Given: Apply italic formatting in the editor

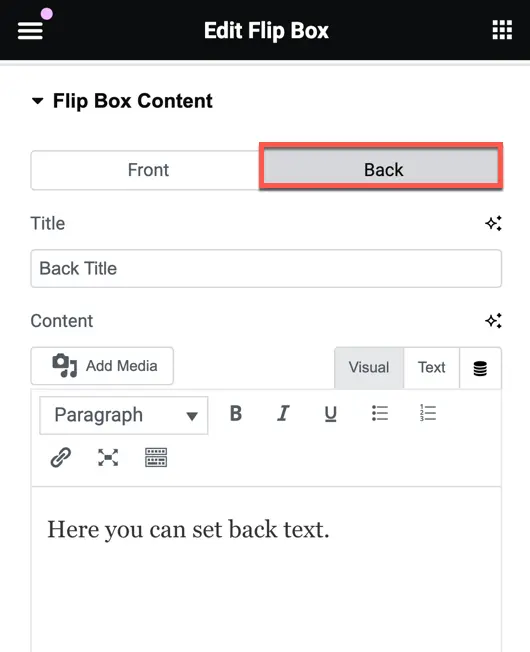Looking at the screenshot, I should [x=283, y=414].
